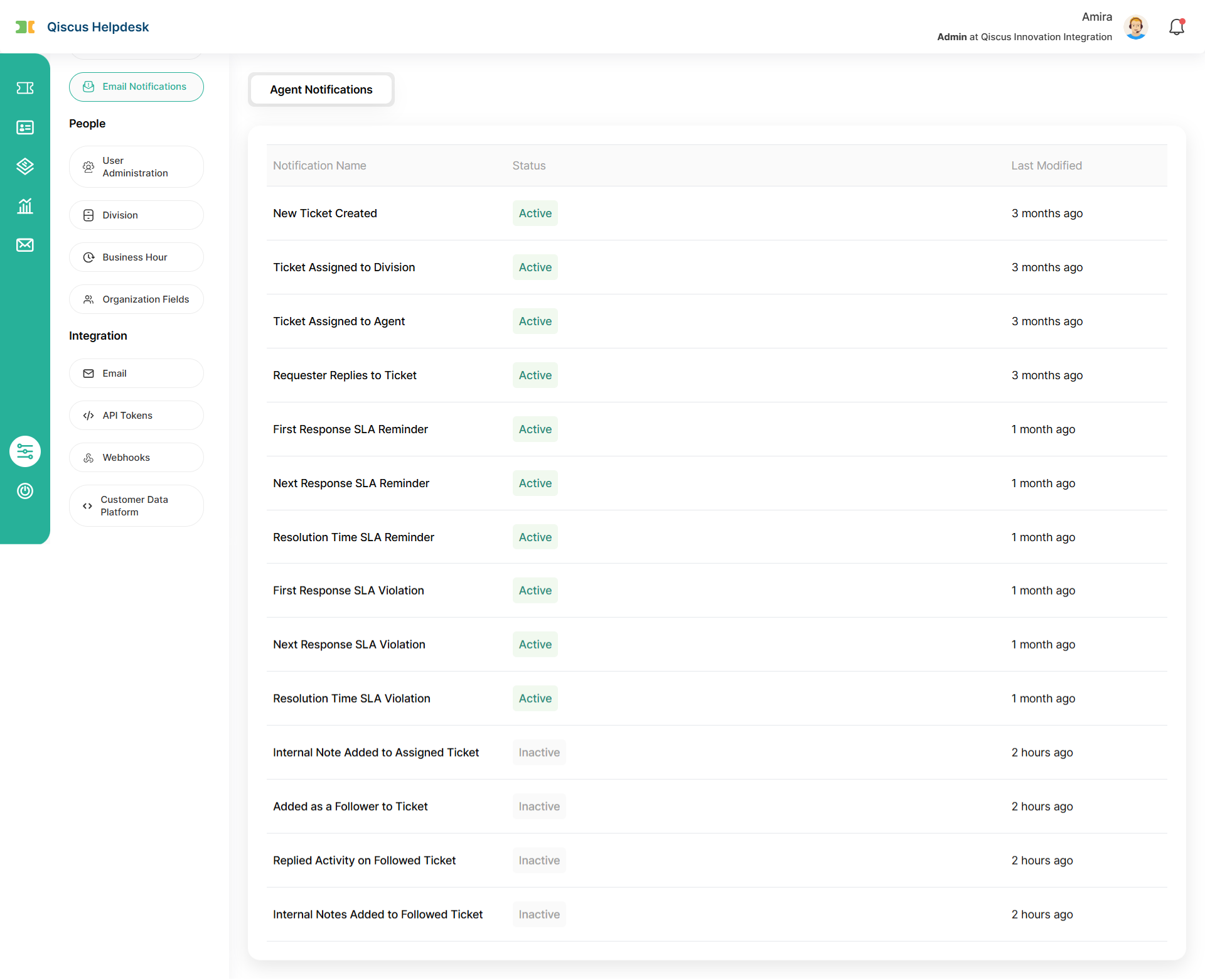The width and height of the screenshot is (1205, 980).
Task: Open the Division settings
Action: 136,215
